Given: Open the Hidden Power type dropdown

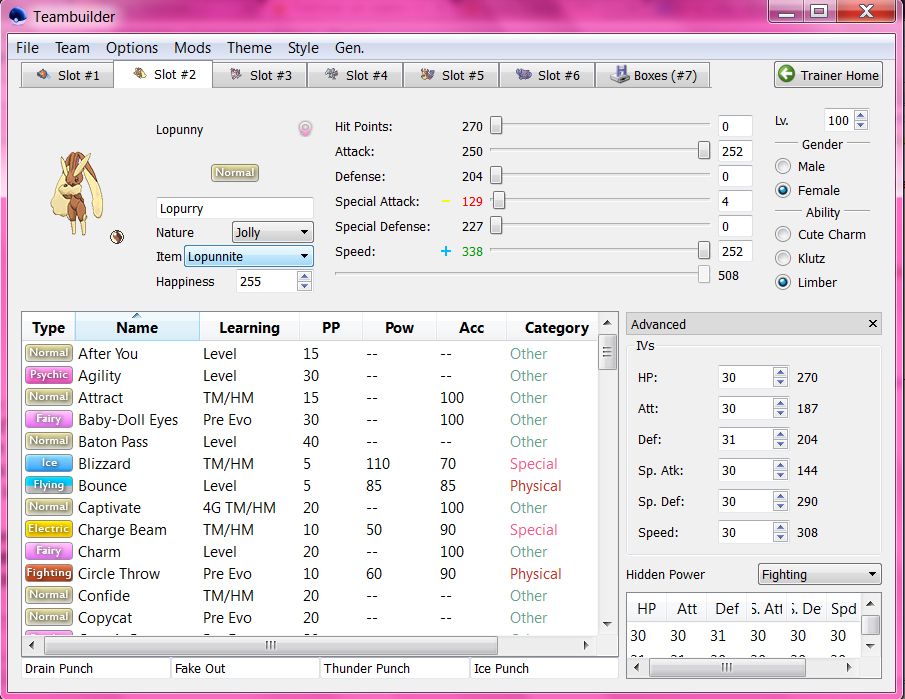Looking at the screenshot, I should (819, 574).
